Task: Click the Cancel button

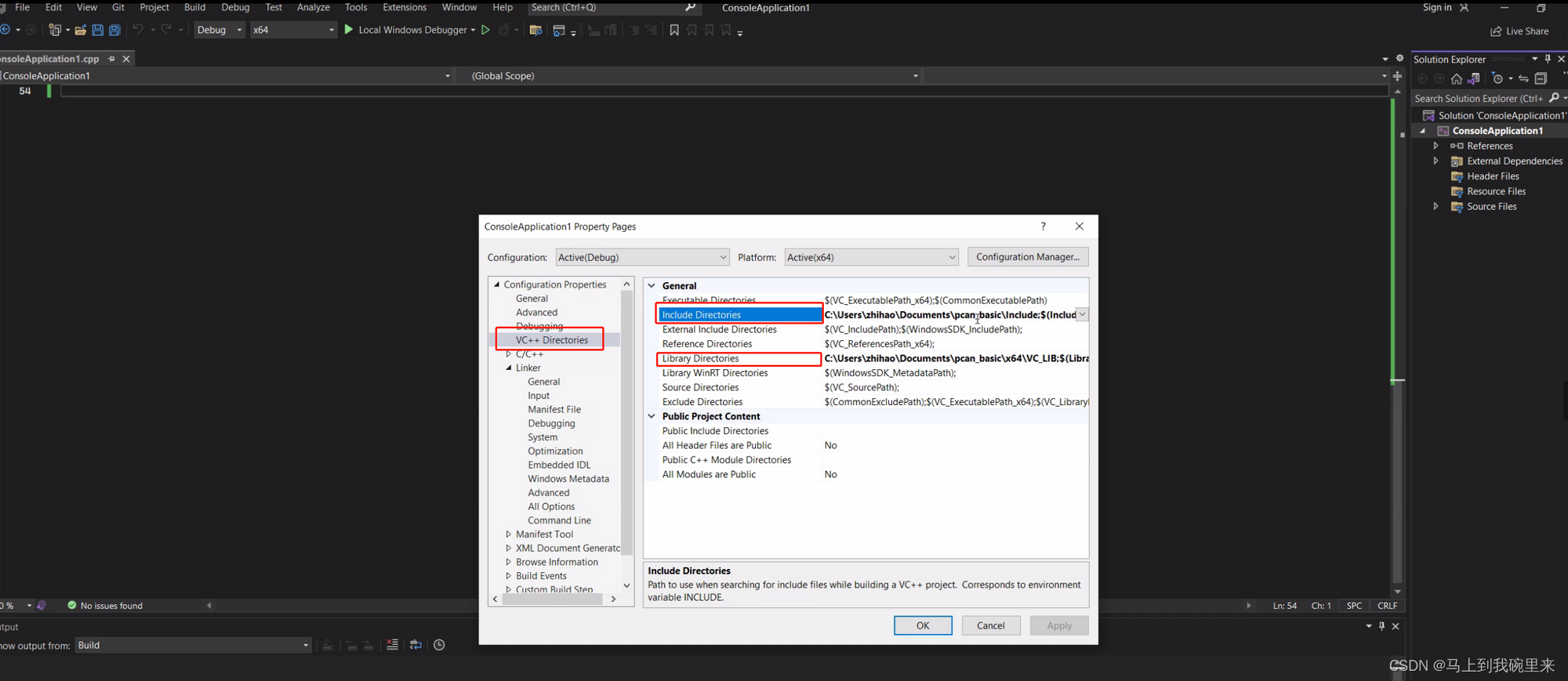Action: point(991,625)
